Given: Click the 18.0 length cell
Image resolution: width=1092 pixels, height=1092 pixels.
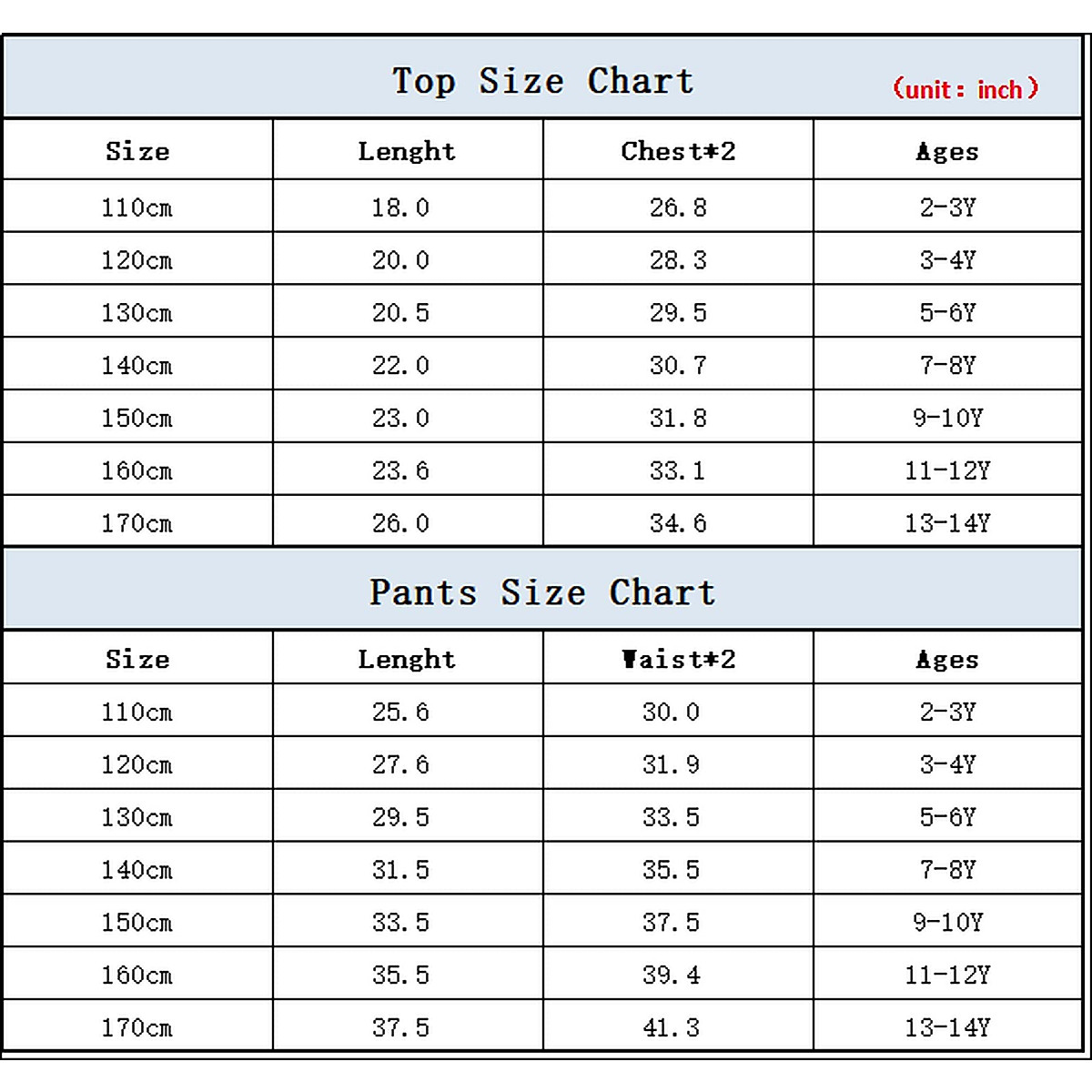Looking at the screenshot, I should click(x=400, y=207).
